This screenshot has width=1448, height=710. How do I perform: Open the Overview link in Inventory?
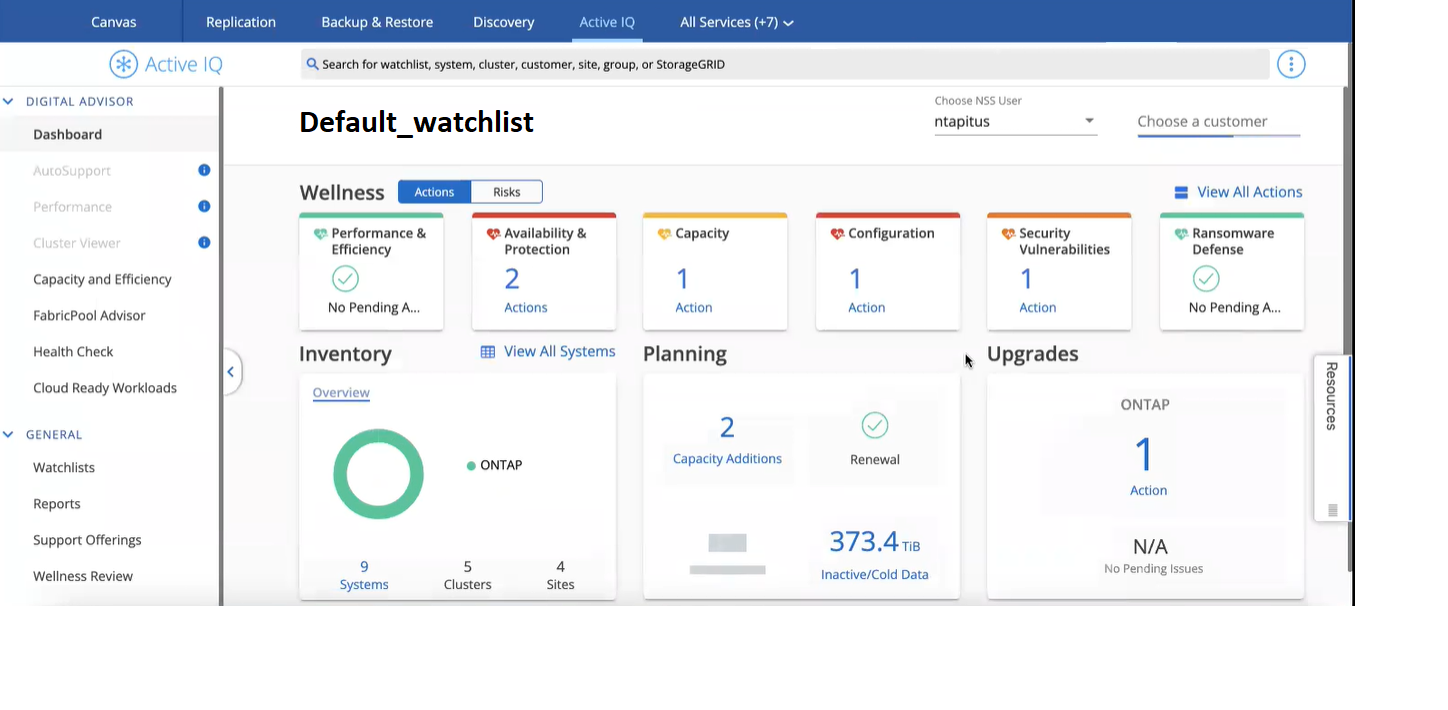point(340,392)
